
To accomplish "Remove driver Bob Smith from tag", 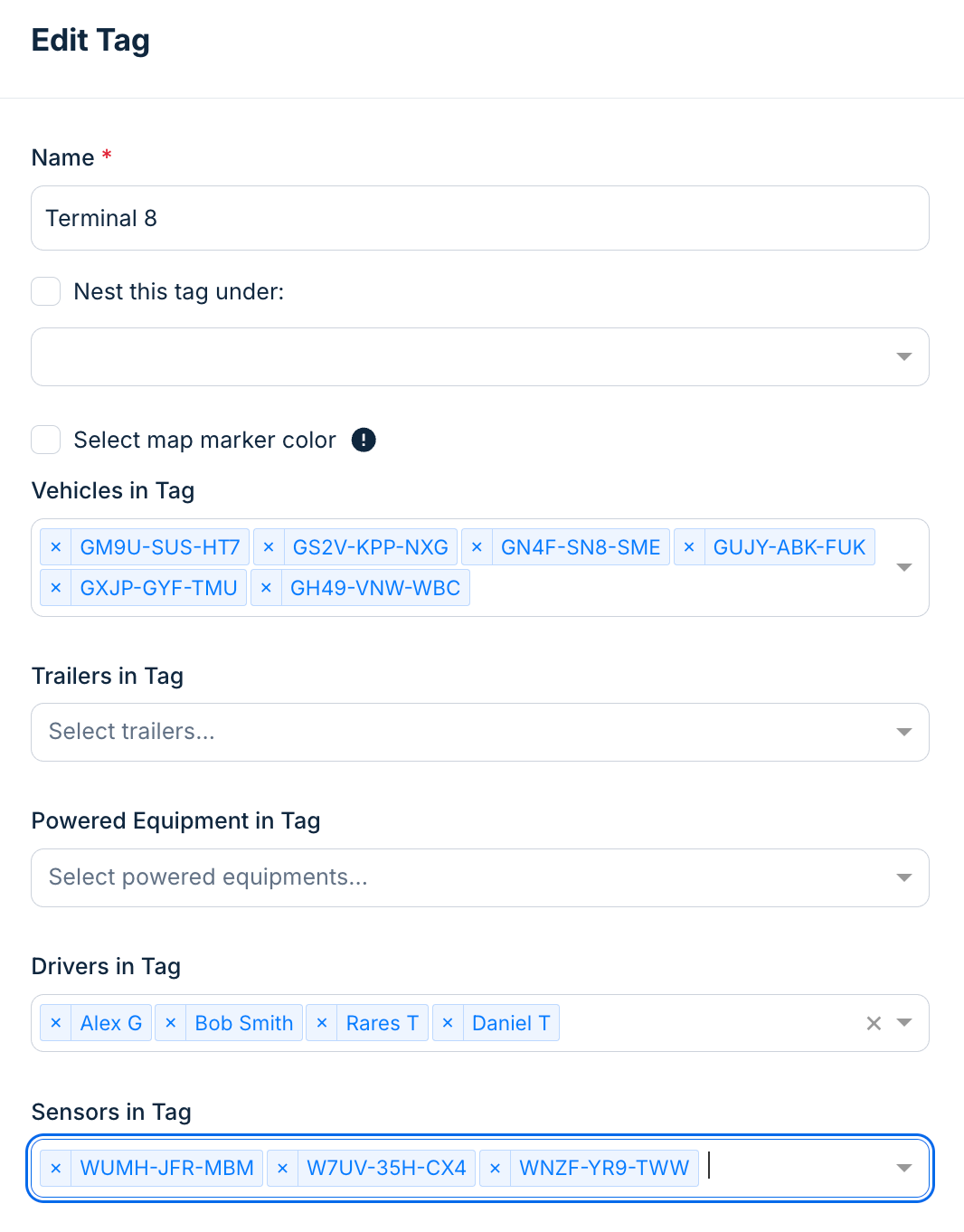I will pyautogui.click(x=171, y=1023).
